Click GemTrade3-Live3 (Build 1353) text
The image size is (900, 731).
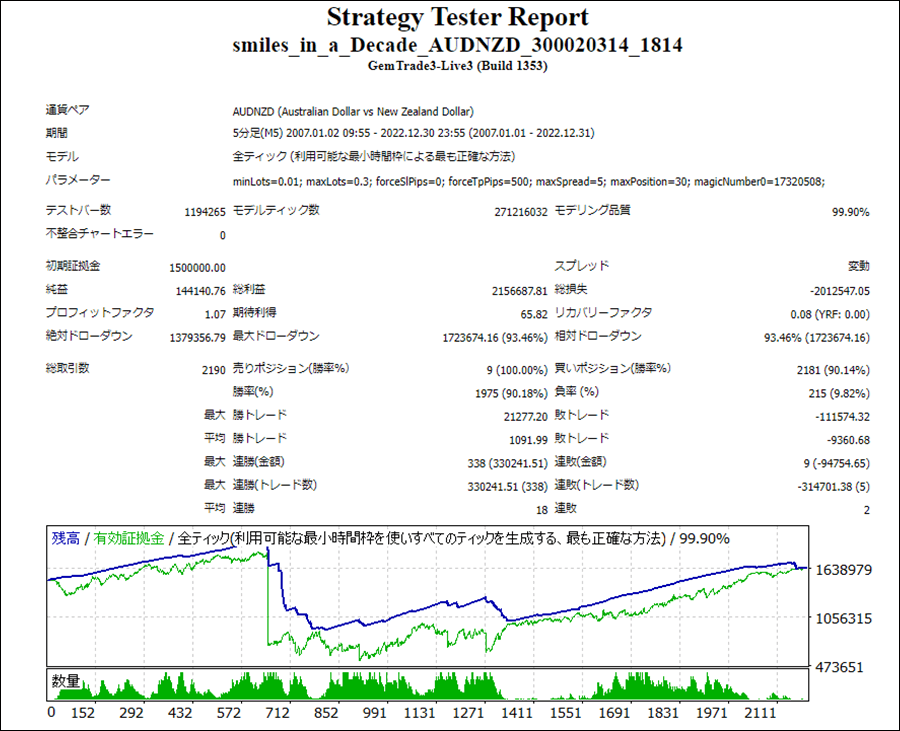(457, 66)
